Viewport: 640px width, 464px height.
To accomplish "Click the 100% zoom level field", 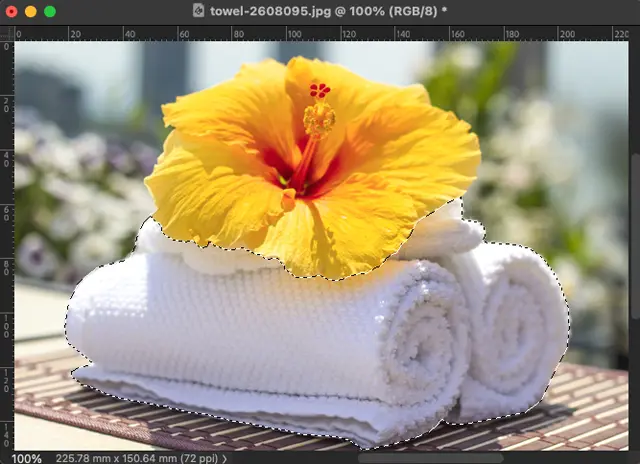I will tap(26, 458).
